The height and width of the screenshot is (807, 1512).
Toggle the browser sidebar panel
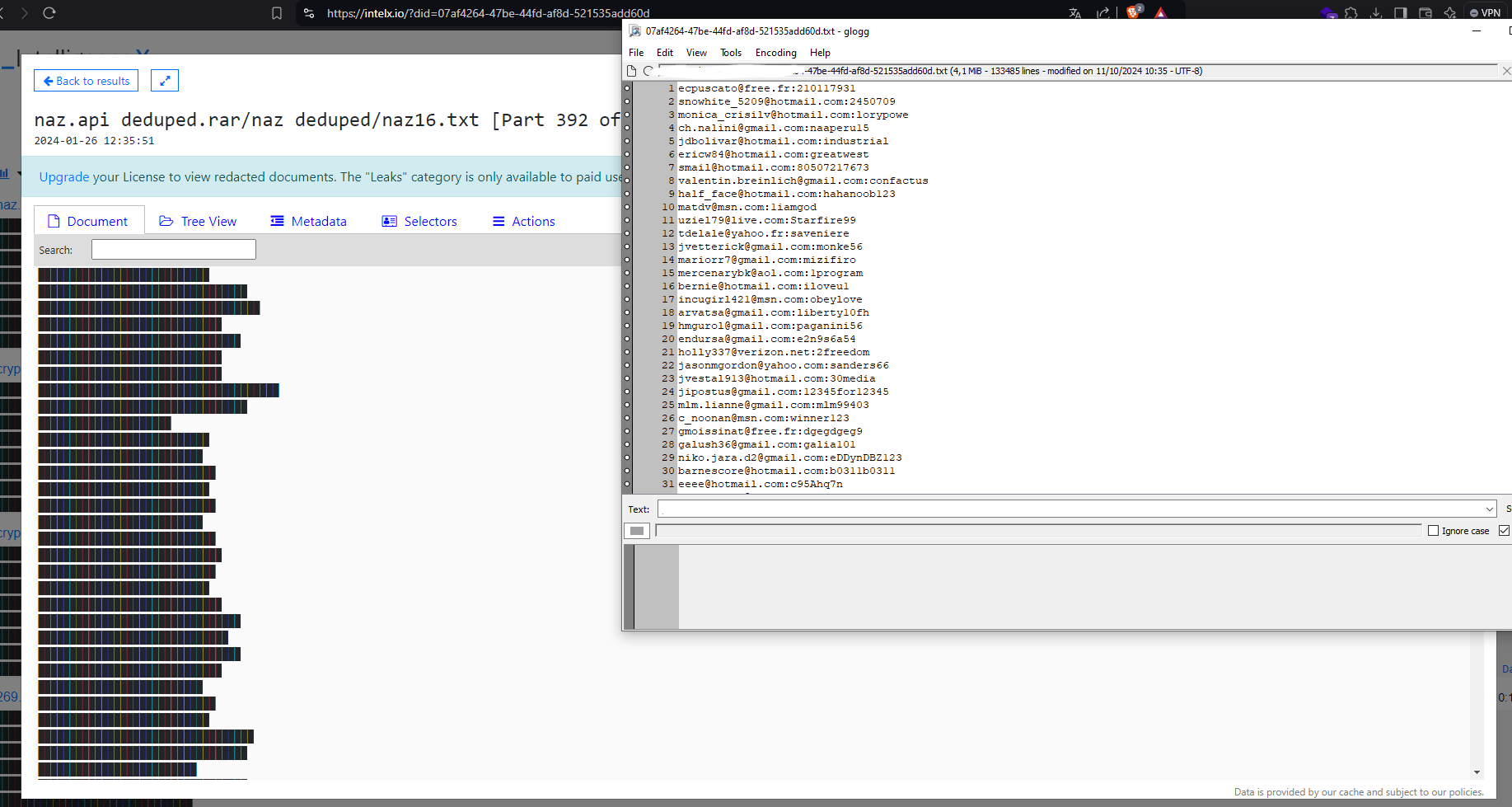point(1401,13)
